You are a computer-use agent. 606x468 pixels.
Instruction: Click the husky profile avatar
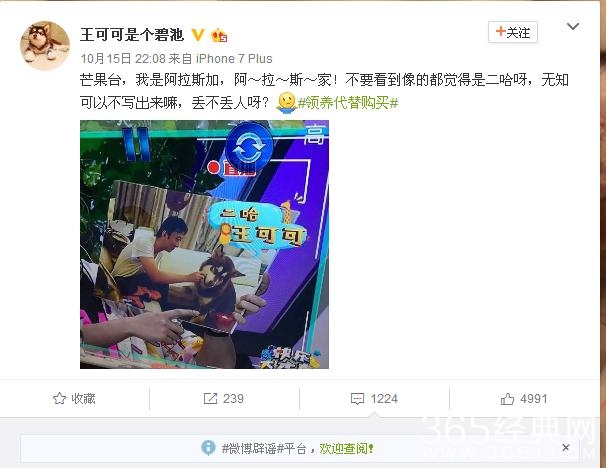(45, 46)
